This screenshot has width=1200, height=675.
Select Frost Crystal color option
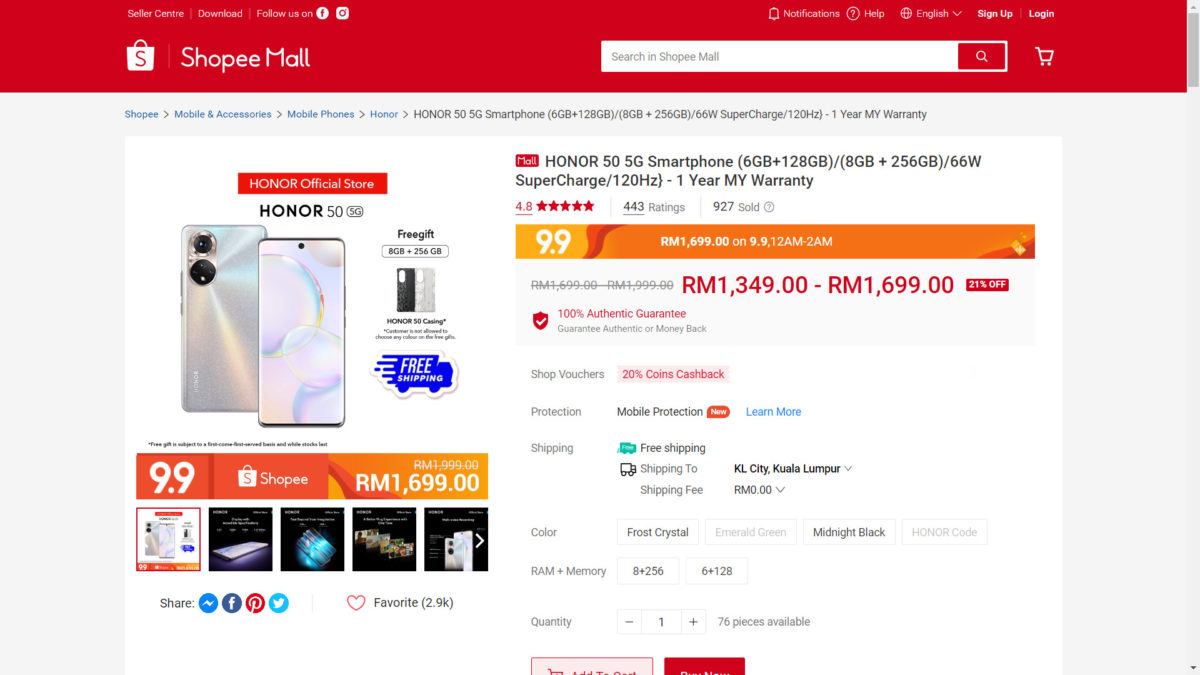(658, 532)
